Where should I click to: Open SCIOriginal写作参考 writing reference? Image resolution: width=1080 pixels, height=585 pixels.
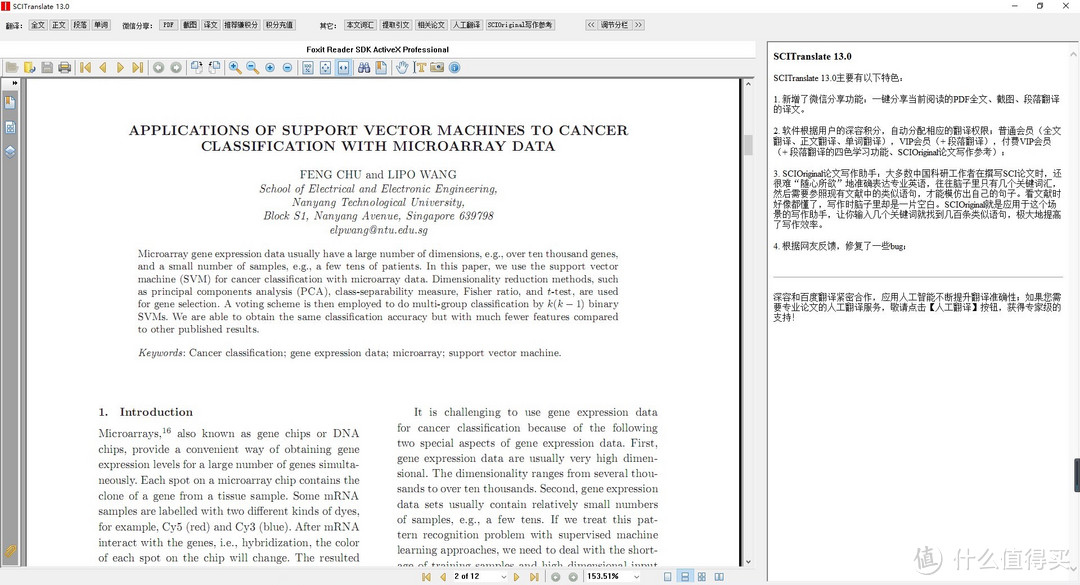[x=520, y=25]
